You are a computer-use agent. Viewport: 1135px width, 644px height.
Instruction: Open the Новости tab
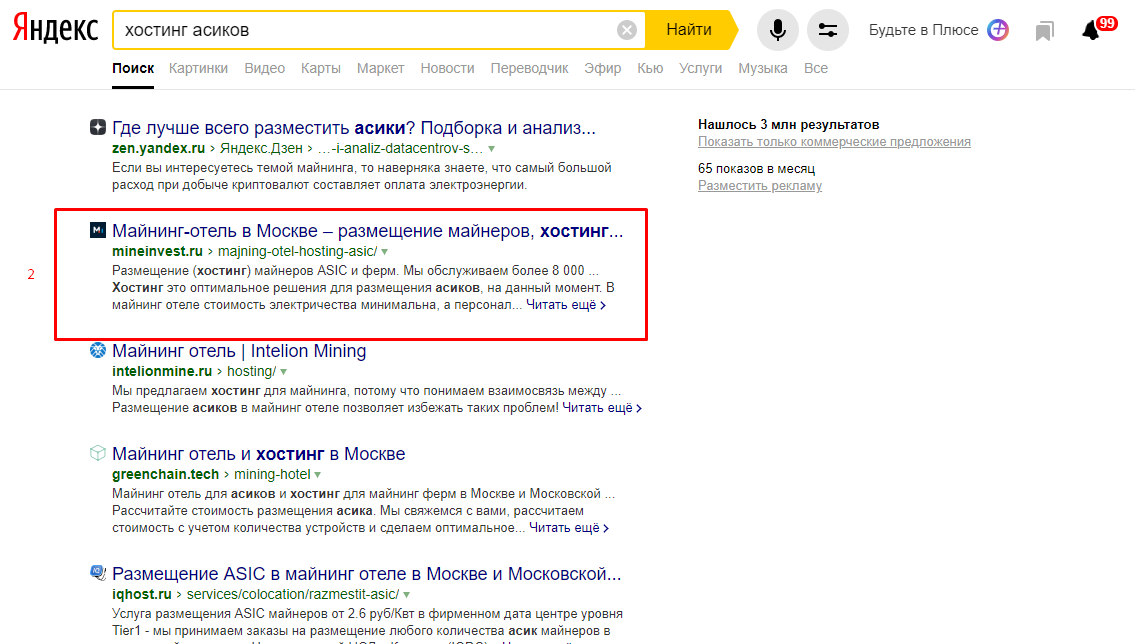pyautogui.click(x=447, y=68)
